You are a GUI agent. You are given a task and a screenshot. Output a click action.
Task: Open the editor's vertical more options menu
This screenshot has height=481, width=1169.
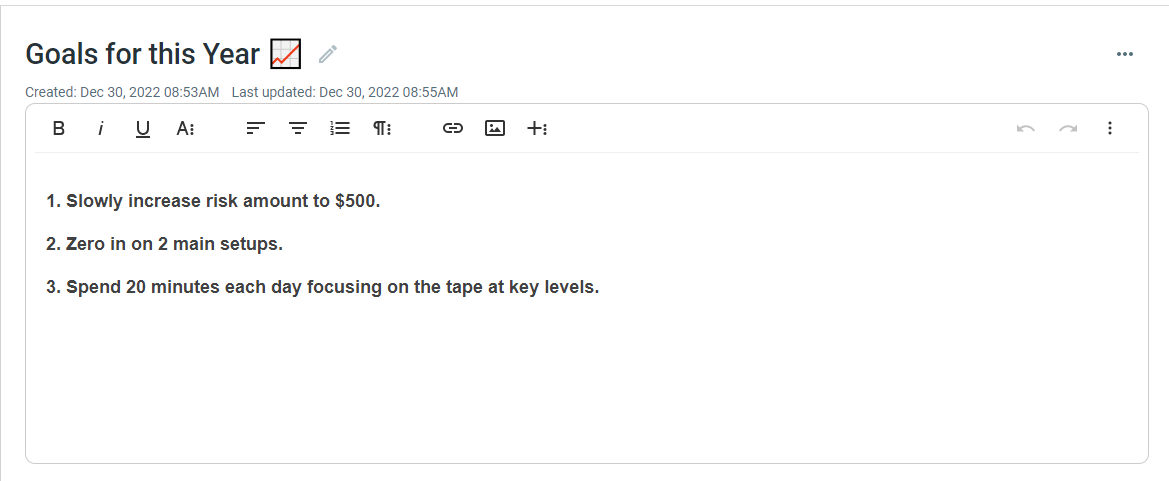(1110, 128)
